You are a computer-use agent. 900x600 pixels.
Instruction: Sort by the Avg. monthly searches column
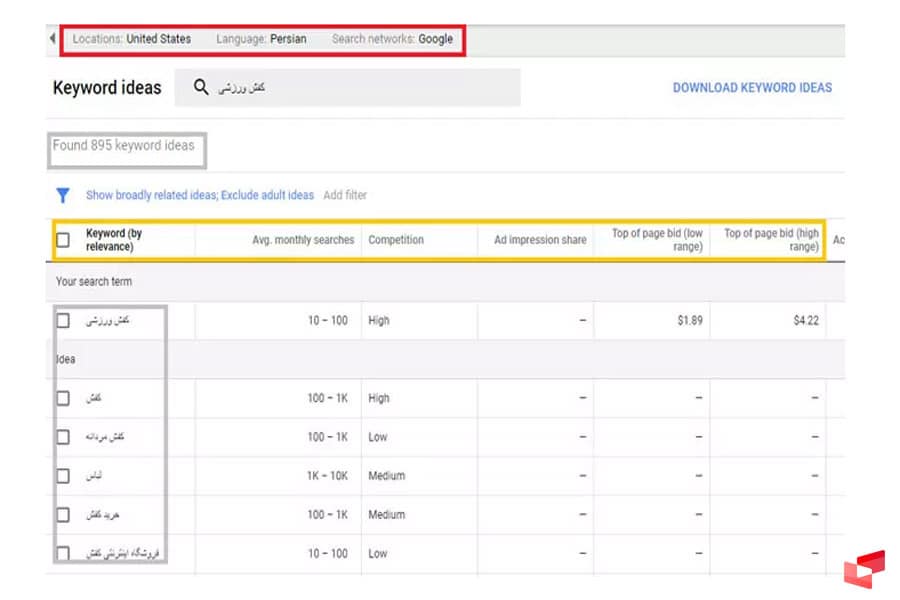pos(303,240)
